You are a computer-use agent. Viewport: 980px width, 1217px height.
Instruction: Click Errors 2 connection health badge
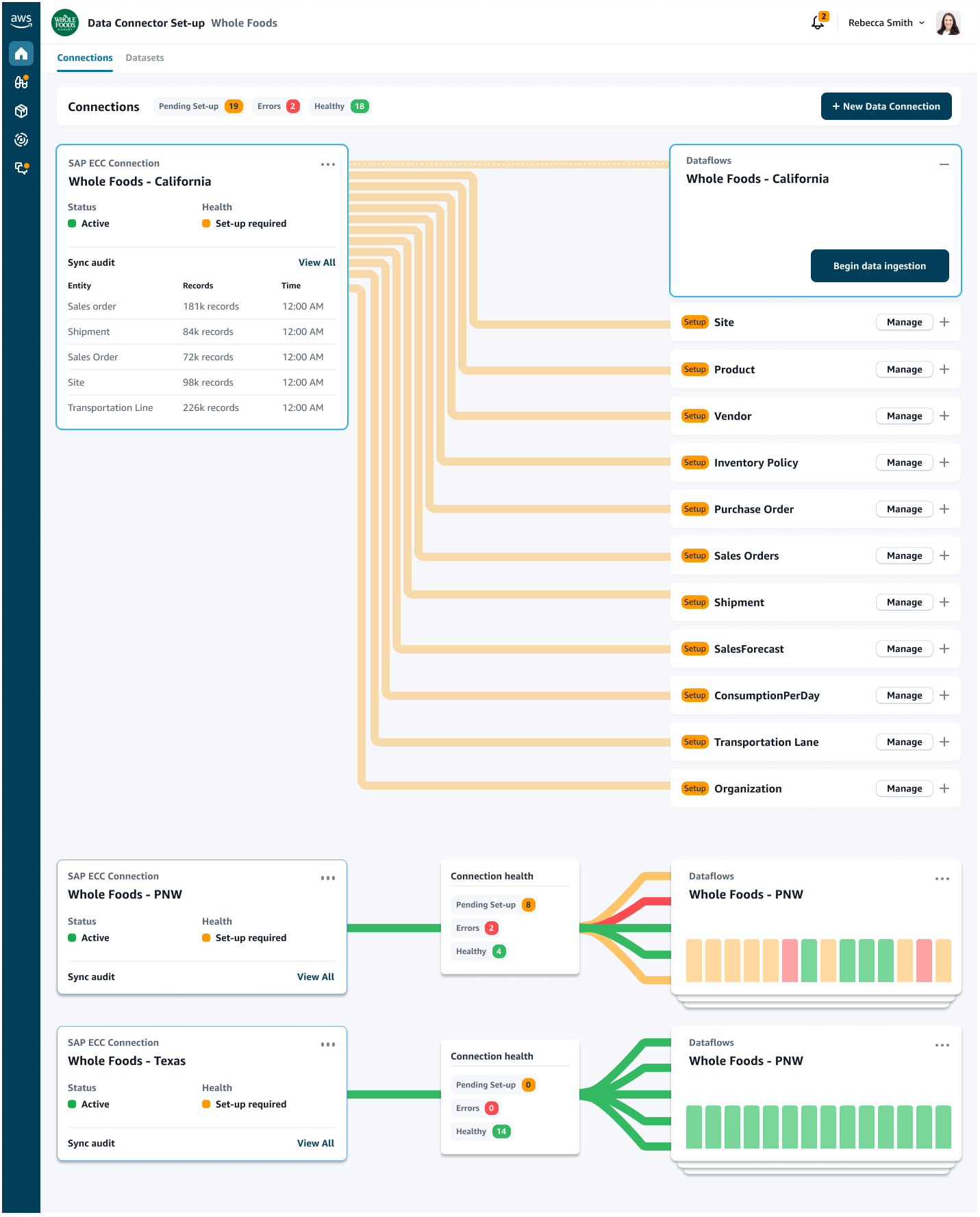click(x=477, y=928)
